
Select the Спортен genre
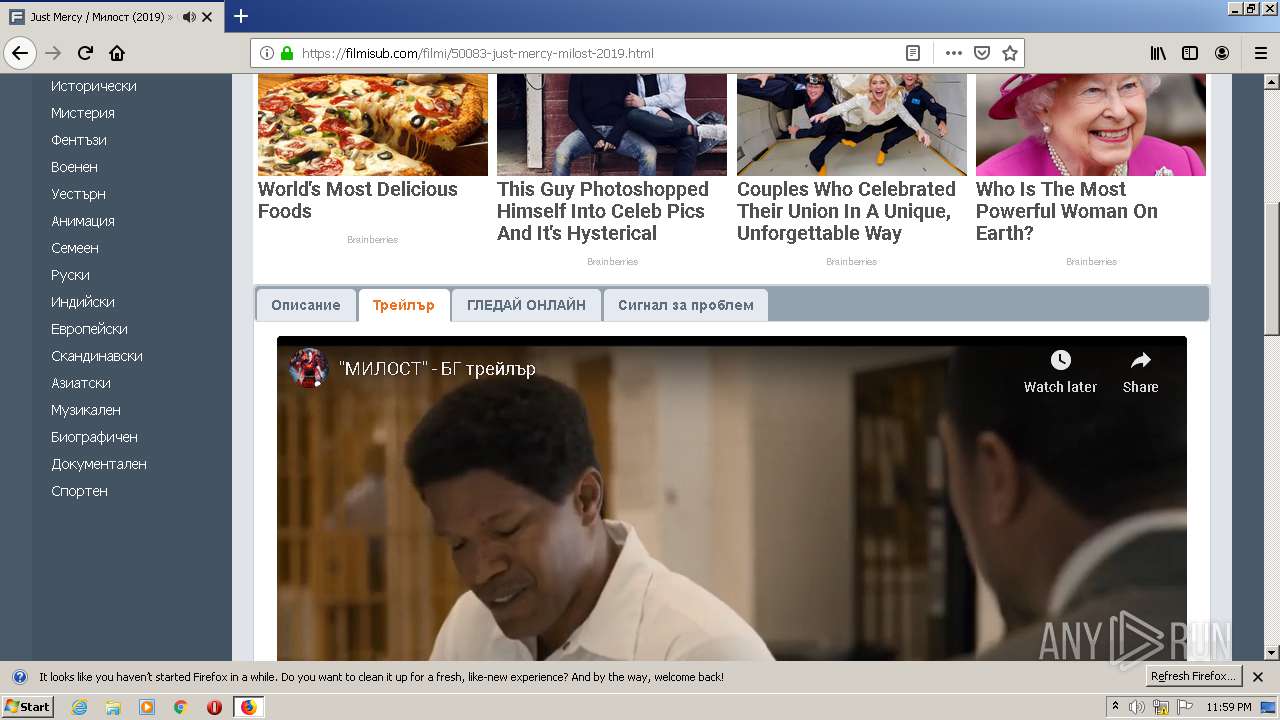pyautogui.click(x=79, y=491)
